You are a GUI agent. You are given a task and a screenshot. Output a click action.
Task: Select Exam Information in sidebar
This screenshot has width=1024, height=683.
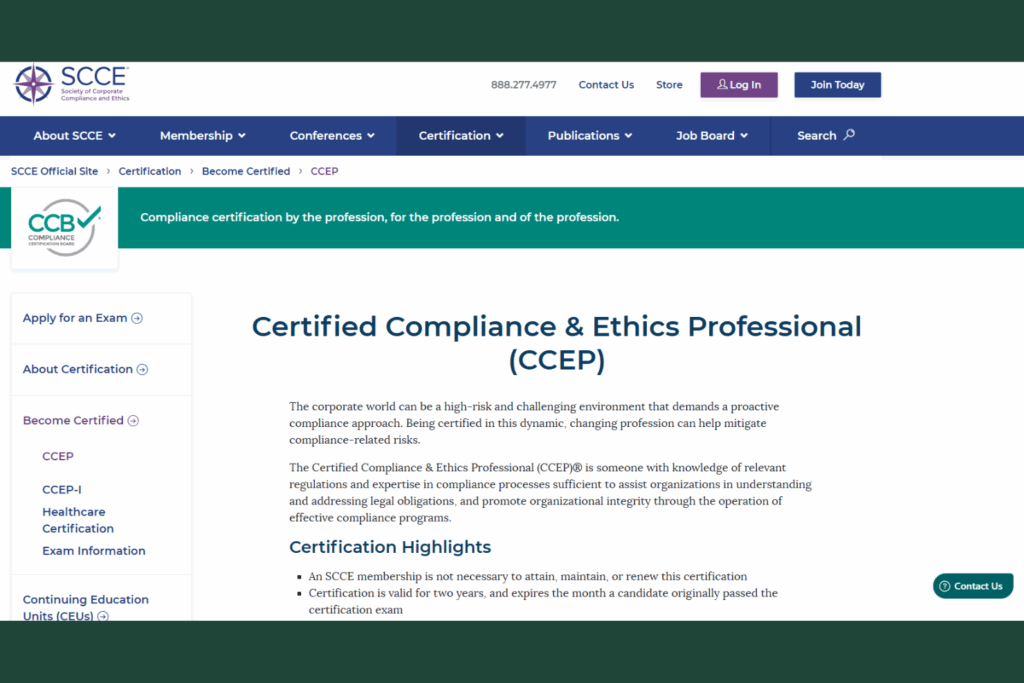point(94,551)
